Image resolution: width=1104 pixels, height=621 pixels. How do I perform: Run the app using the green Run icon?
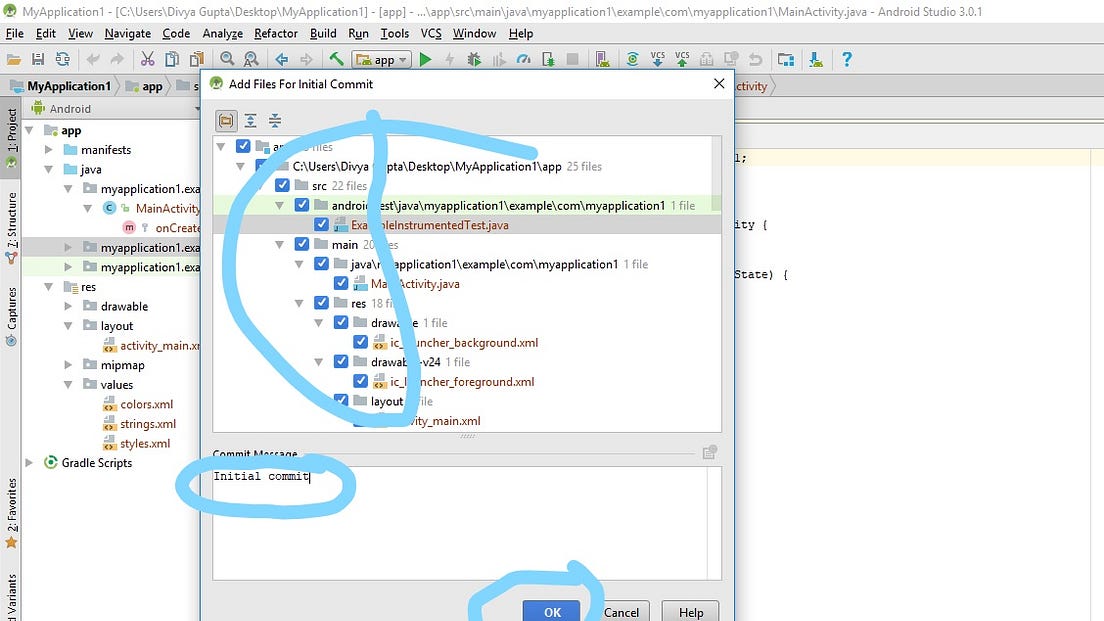425,58
